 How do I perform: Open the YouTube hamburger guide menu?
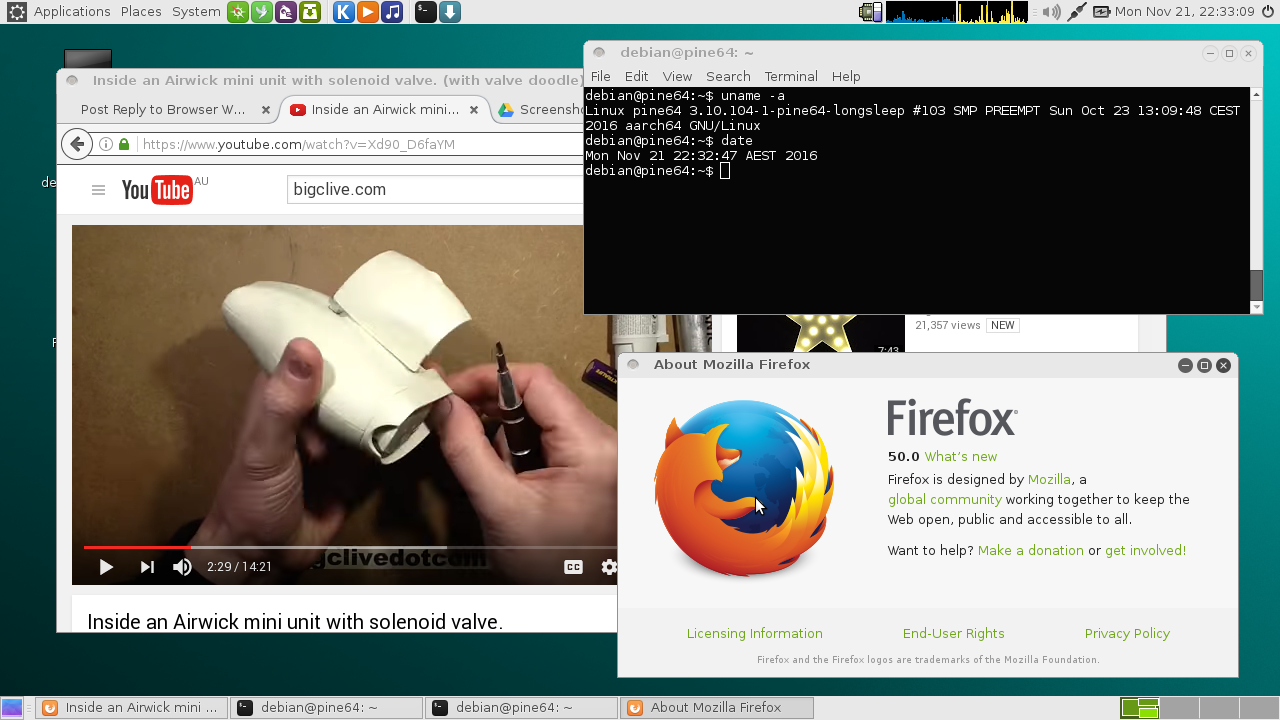[x=98, y=190]
